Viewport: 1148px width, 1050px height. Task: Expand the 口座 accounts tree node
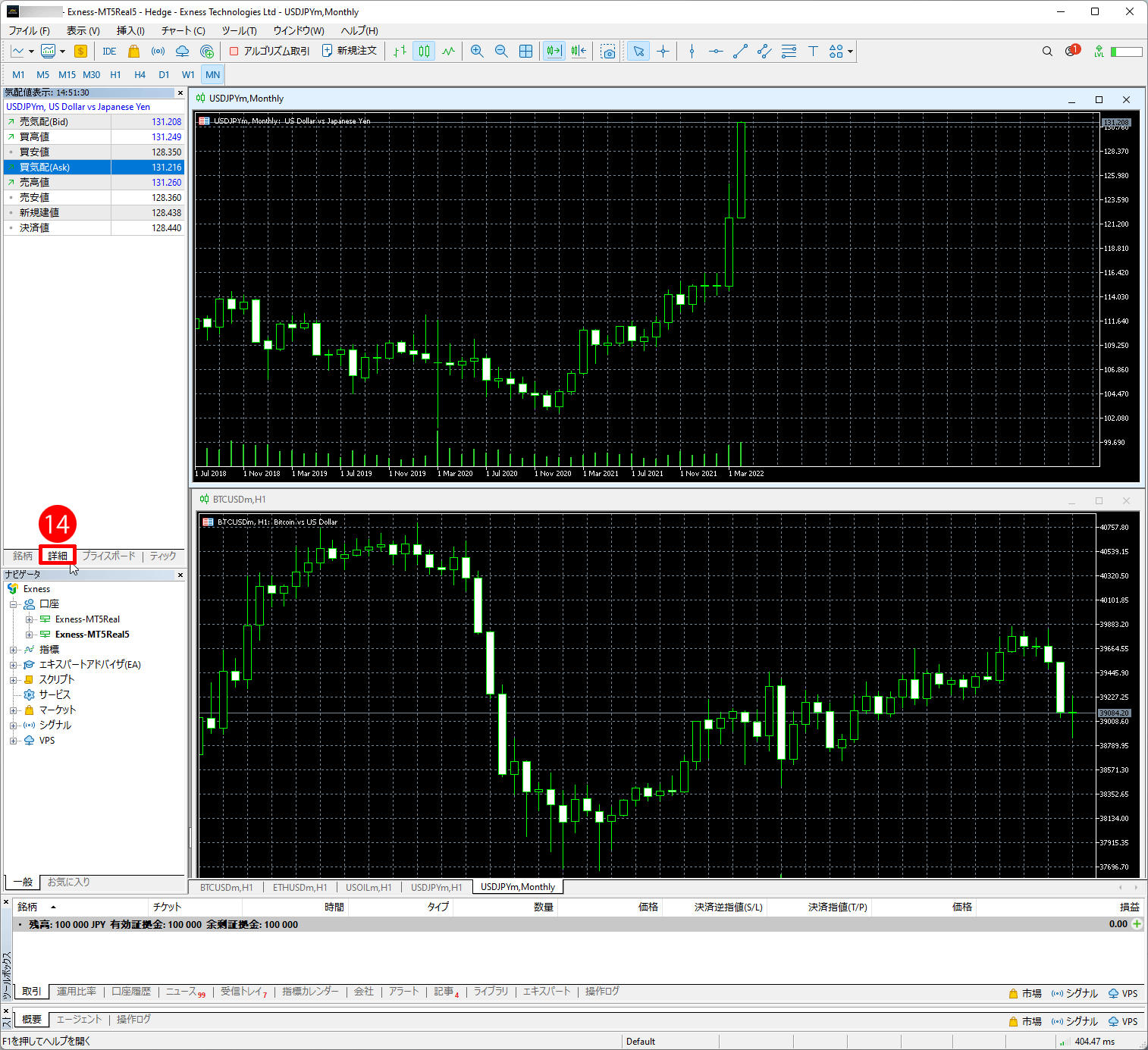pyautogui.click(x=13, y=604)
